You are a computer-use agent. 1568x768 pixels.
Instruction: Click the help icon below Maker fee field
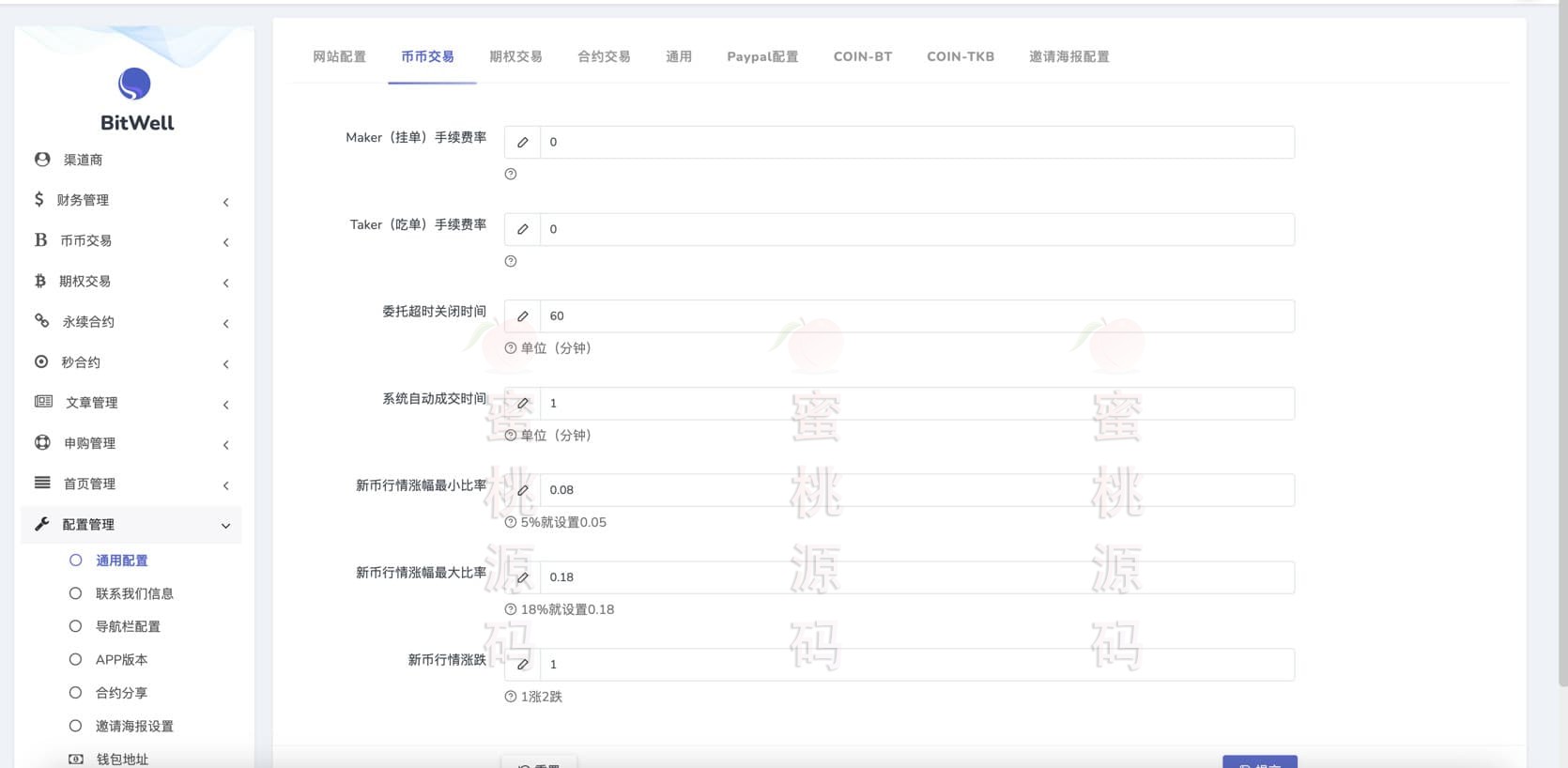[x=511, y=174]
